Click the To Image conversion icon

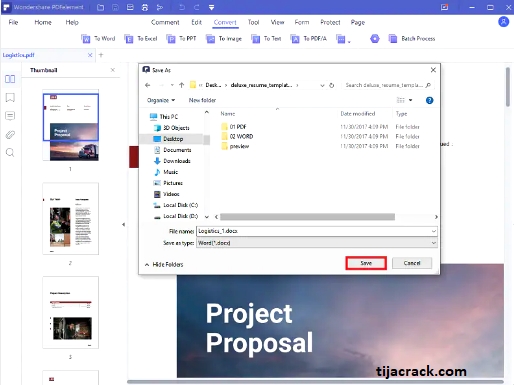click(210, 39)
